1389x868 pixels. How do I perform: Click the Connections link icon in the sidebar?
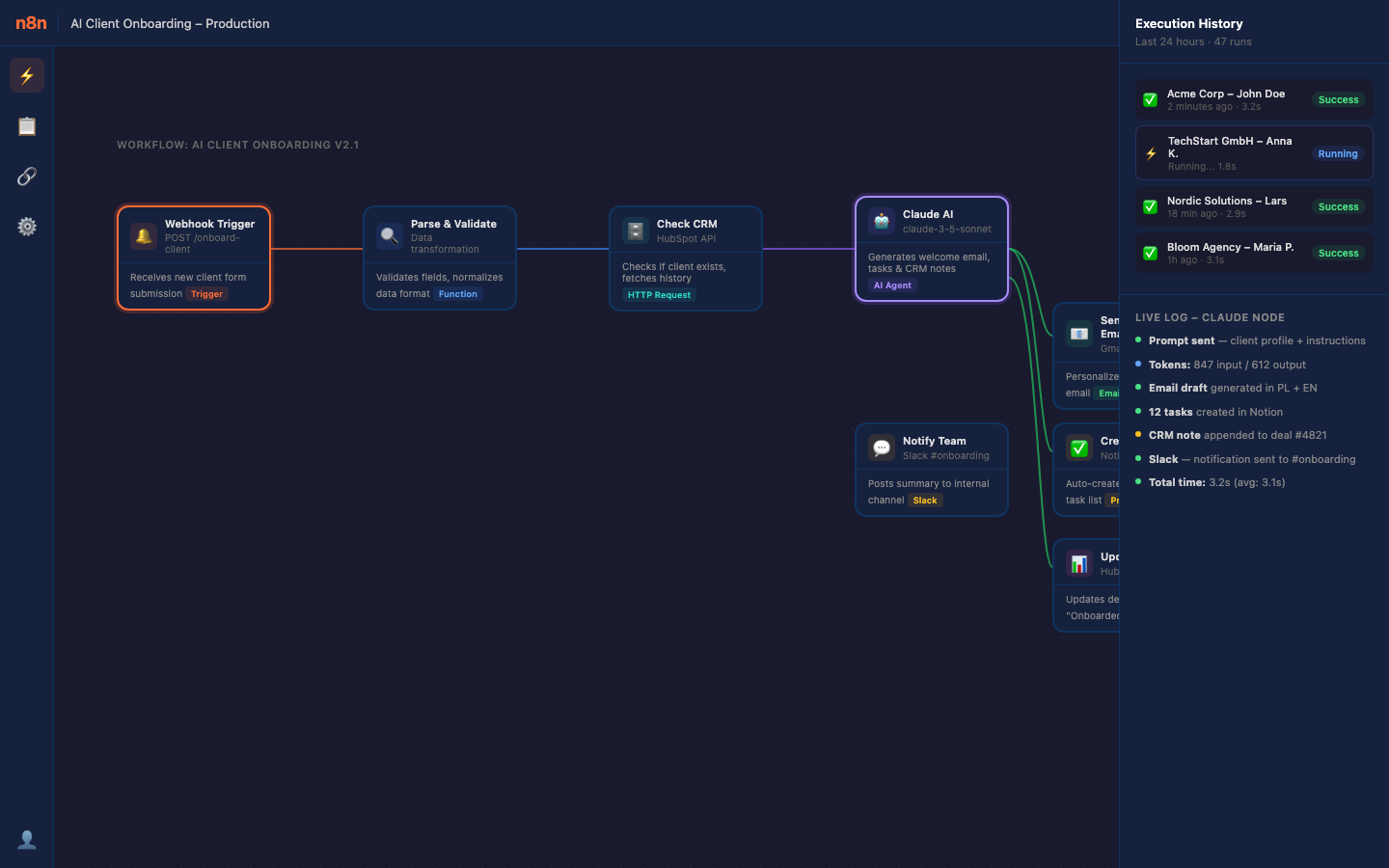[x=26, y=176]
